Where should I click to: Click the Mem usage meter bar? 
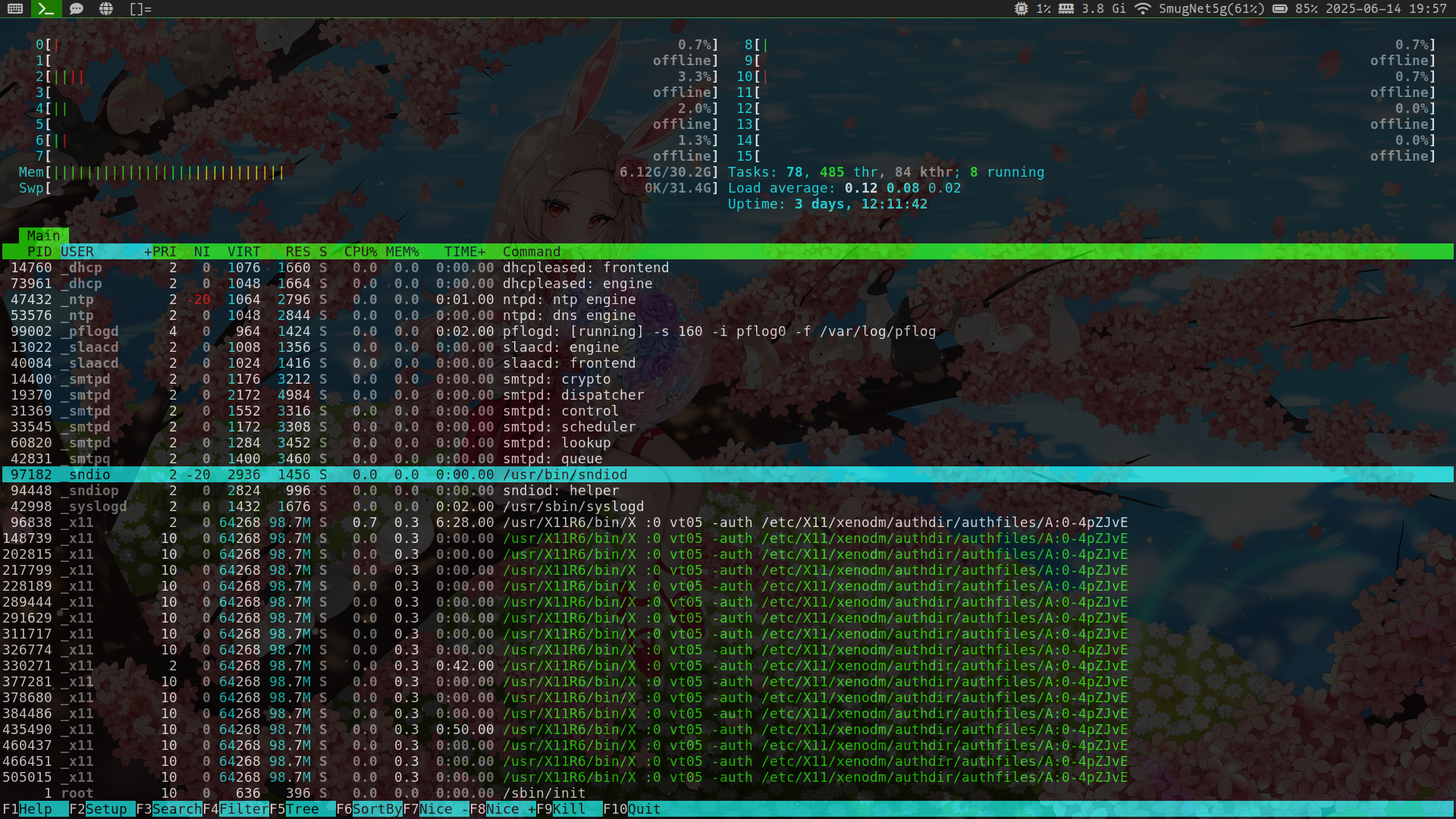coord(369,172)
